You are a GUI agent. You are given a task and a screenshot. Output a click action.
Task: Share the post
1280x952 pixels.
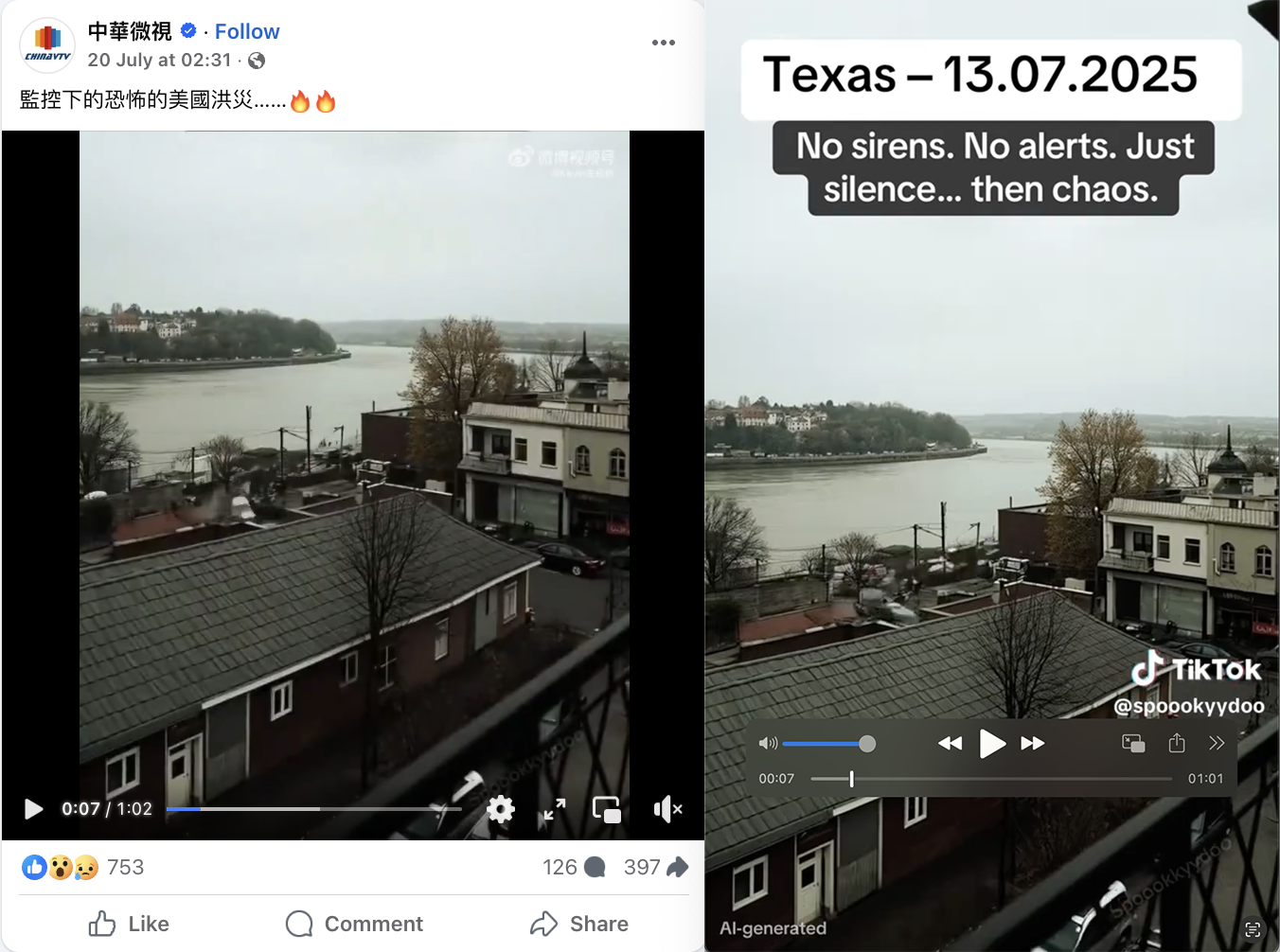(579, 924)
